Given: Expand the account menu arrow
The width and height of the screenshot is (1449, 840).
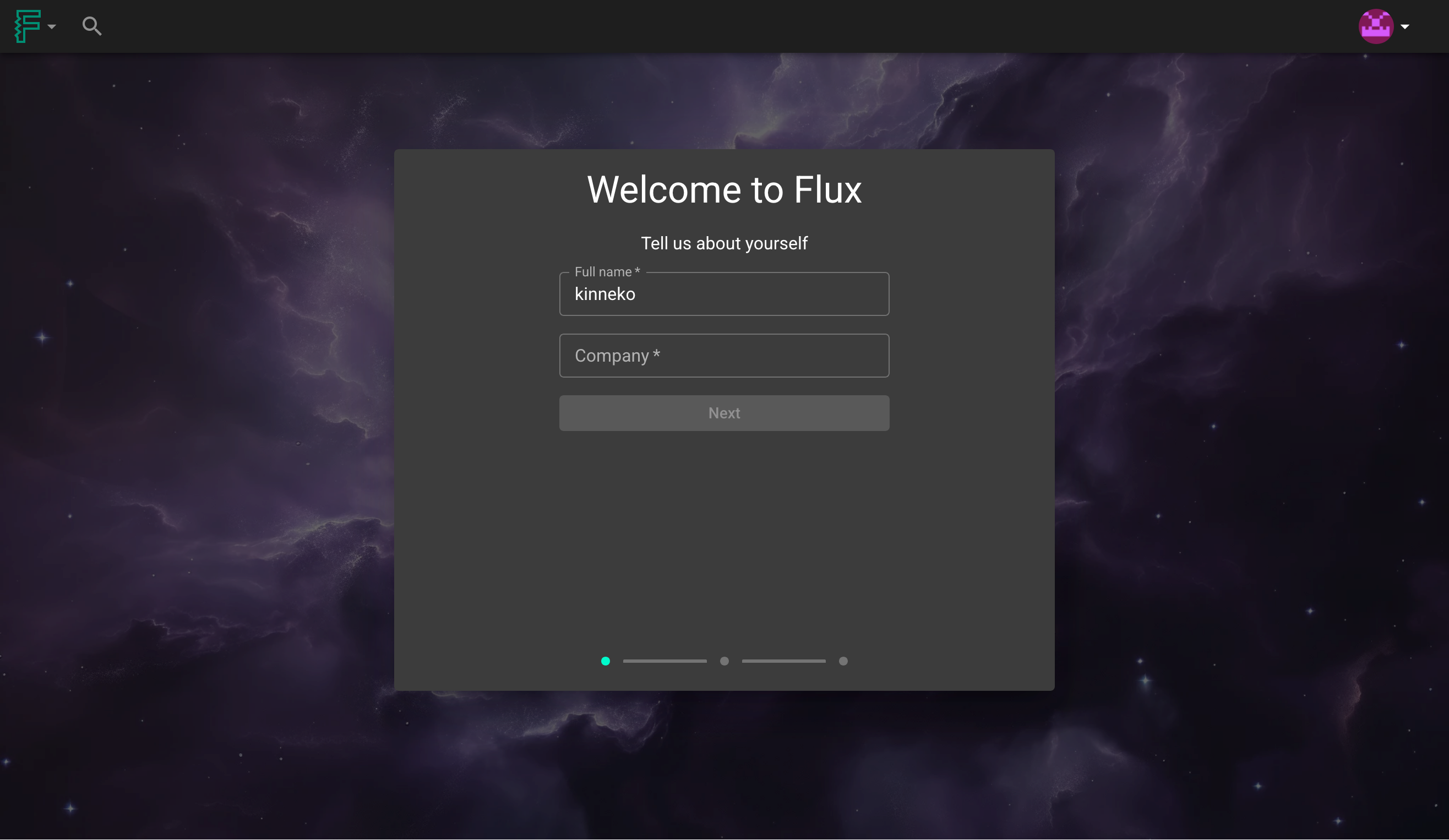Looking at the screenshot, I should point(1405,27).
